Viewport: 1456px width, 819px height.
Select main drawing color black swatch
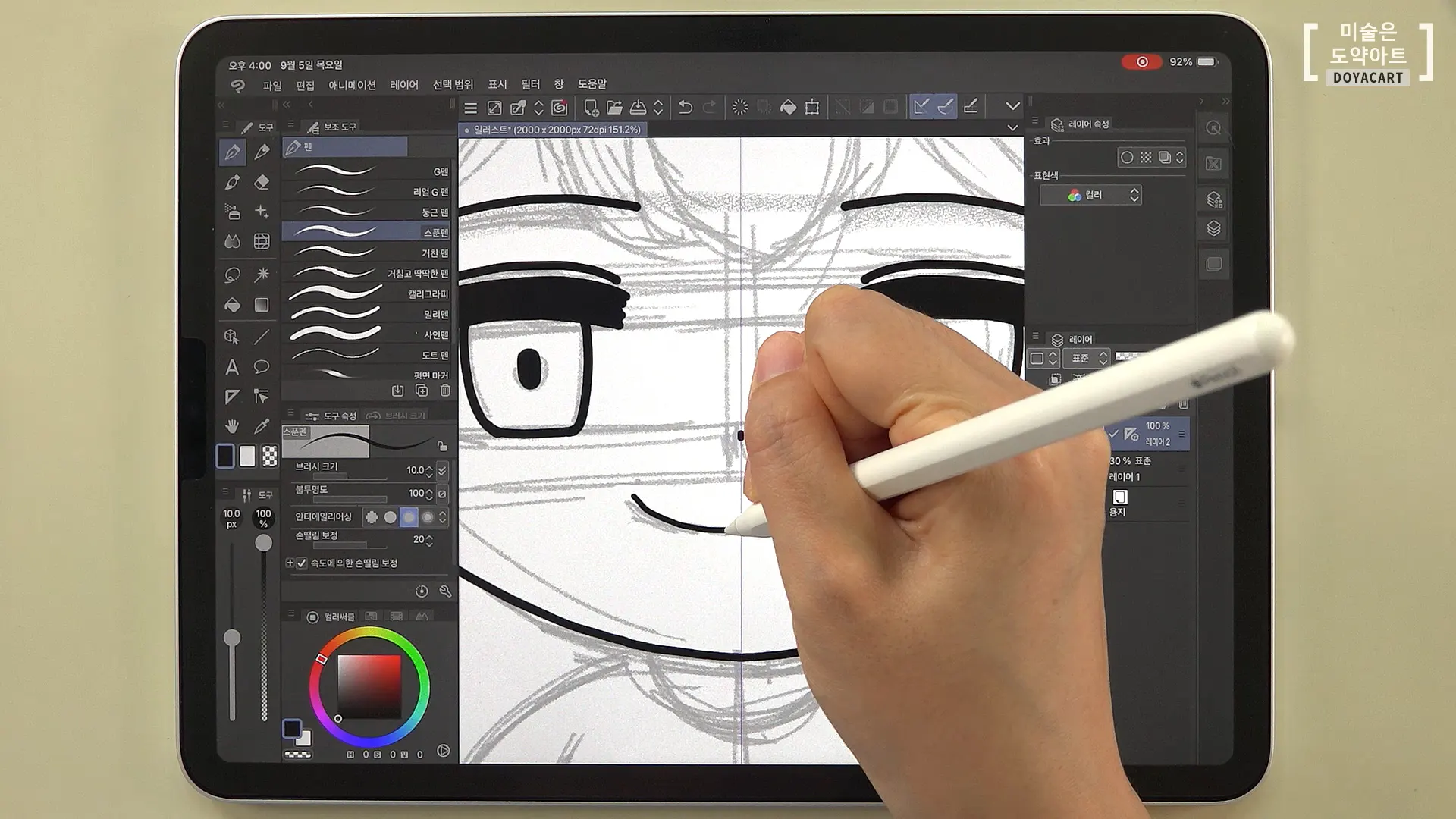tap(292, 729)
